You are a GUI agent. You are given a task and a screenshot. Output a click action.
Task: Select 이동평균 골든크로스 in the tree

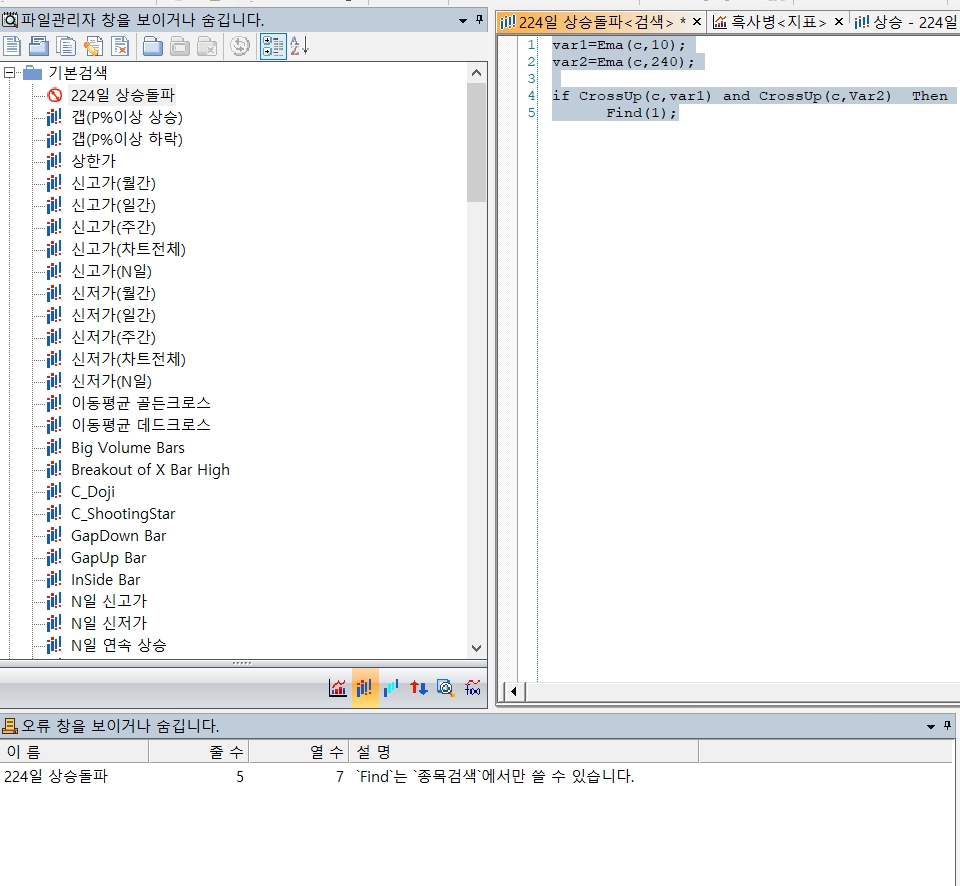click(x=140, y=403)
